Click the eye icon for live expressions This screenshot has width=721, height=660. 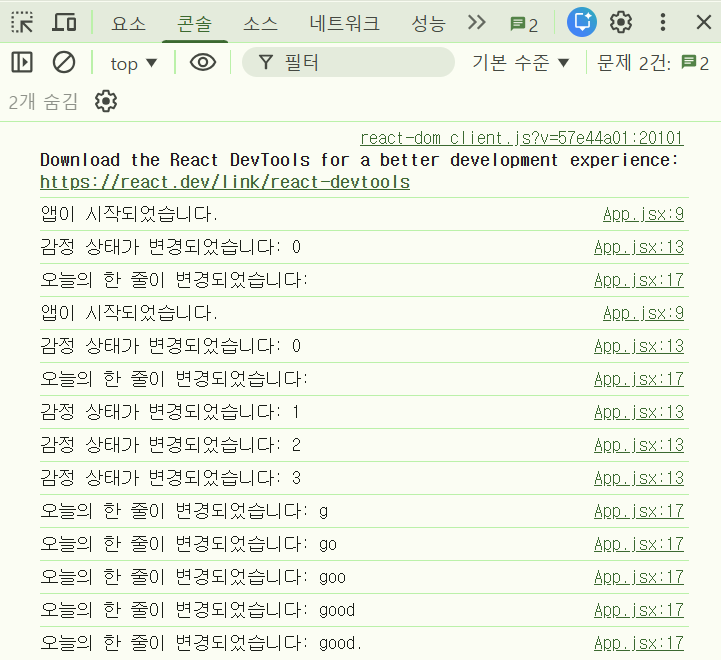click(x=203, y=63)
